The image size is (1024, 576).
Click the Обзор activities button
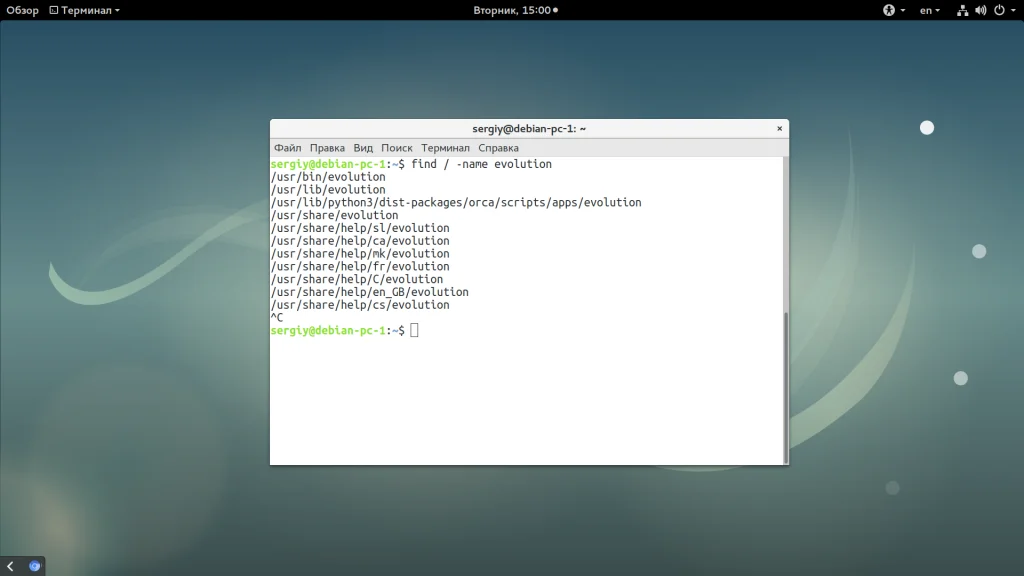22,10
